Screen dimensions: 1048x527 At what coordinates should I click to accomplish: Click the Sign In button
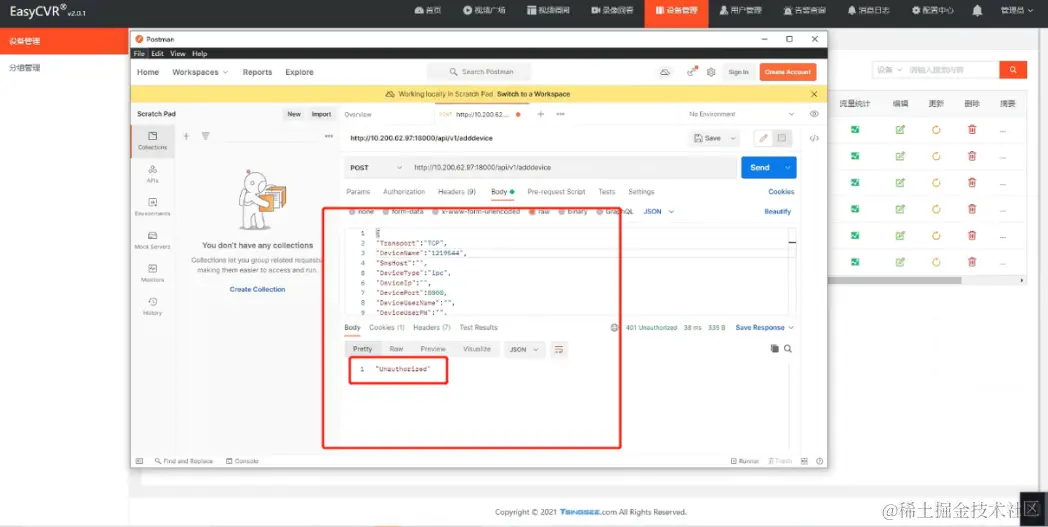(739, 72)
